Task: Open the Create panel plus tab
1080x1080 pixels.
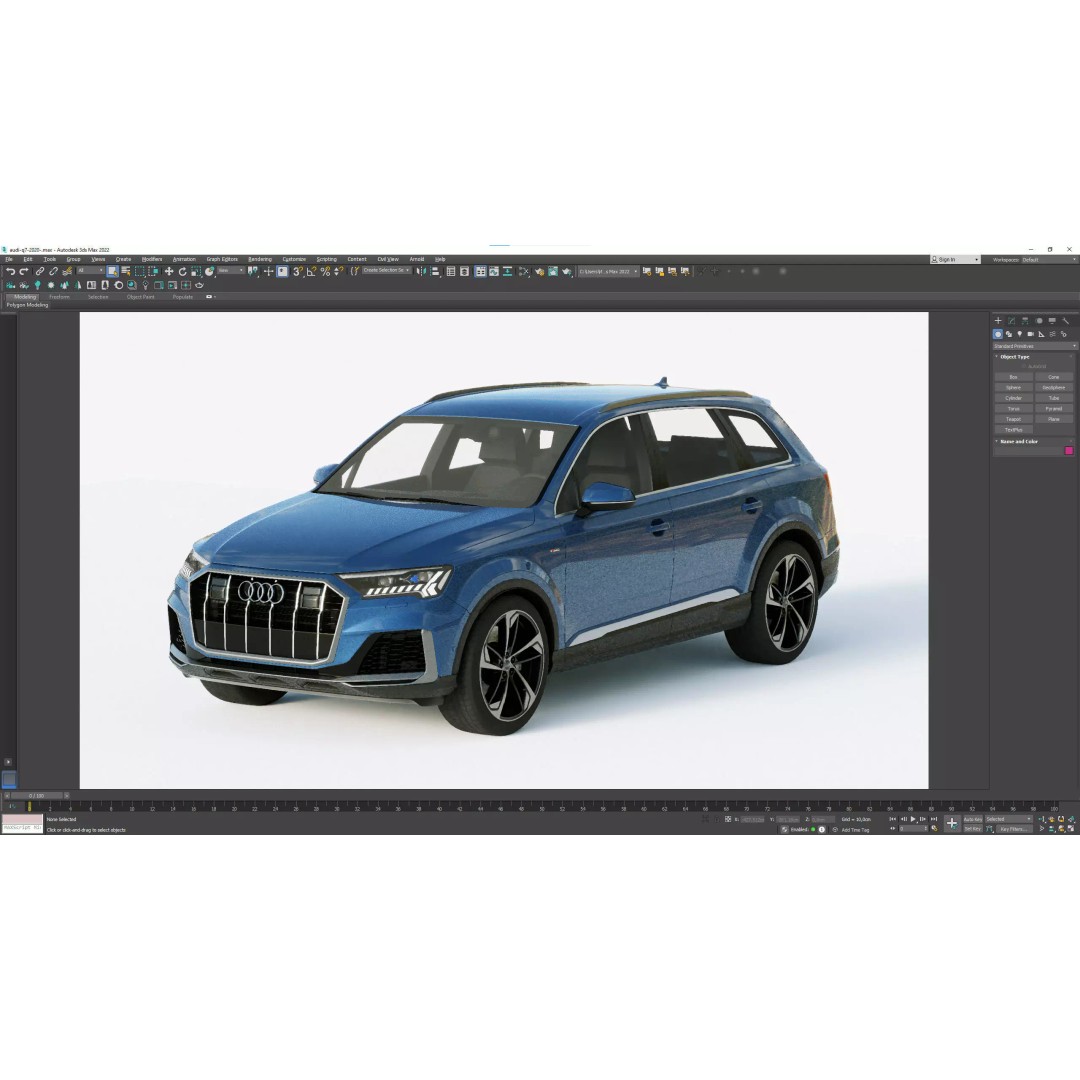Action: [998, 320]
